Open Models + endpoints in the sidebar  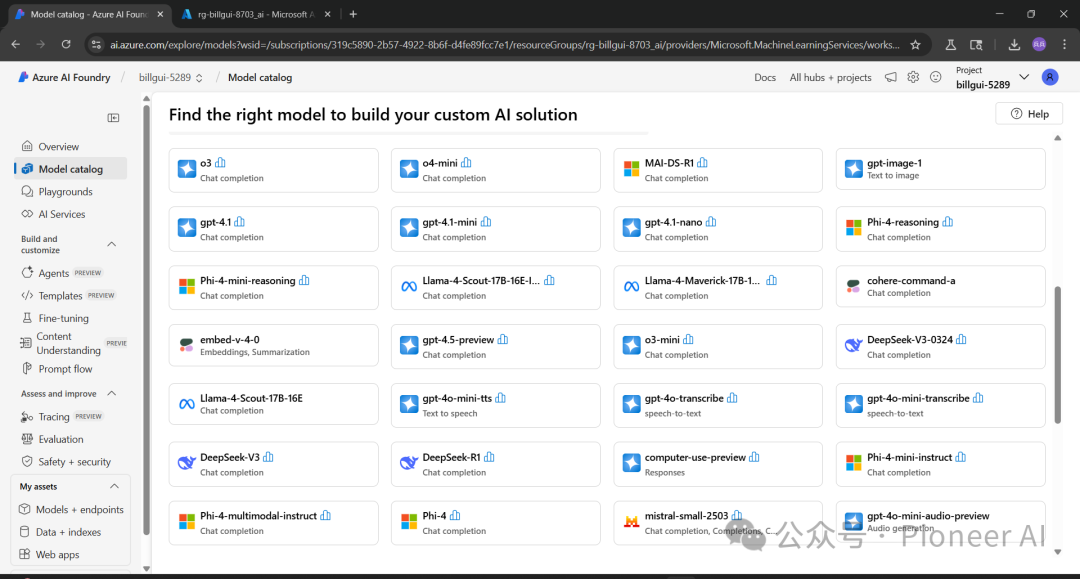[70, 509]
